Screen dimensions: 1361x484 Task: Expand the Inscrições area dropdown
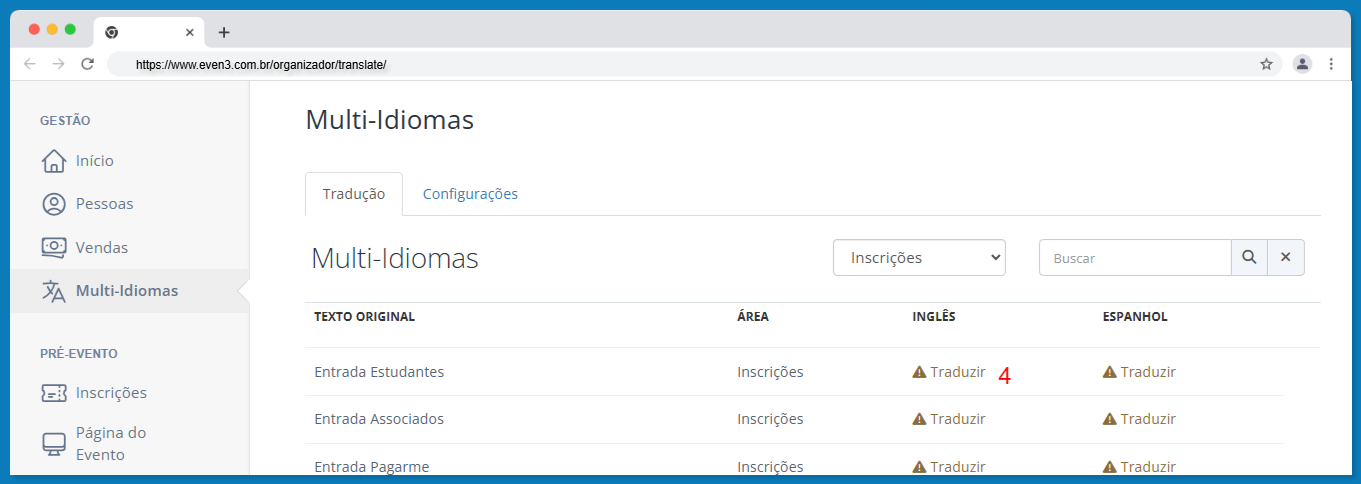(919, 257)
